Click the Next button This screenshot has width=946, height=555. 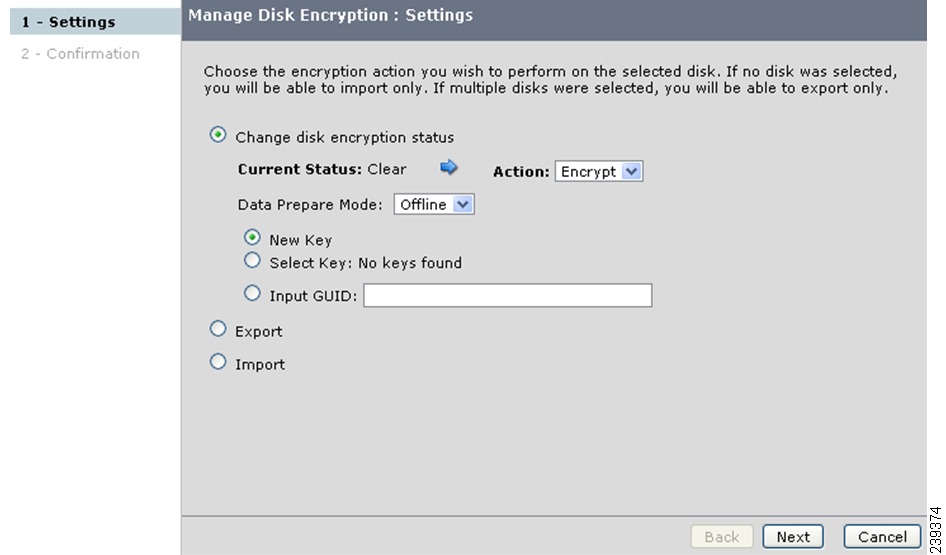pyautogui.click(x=793, y=536)
